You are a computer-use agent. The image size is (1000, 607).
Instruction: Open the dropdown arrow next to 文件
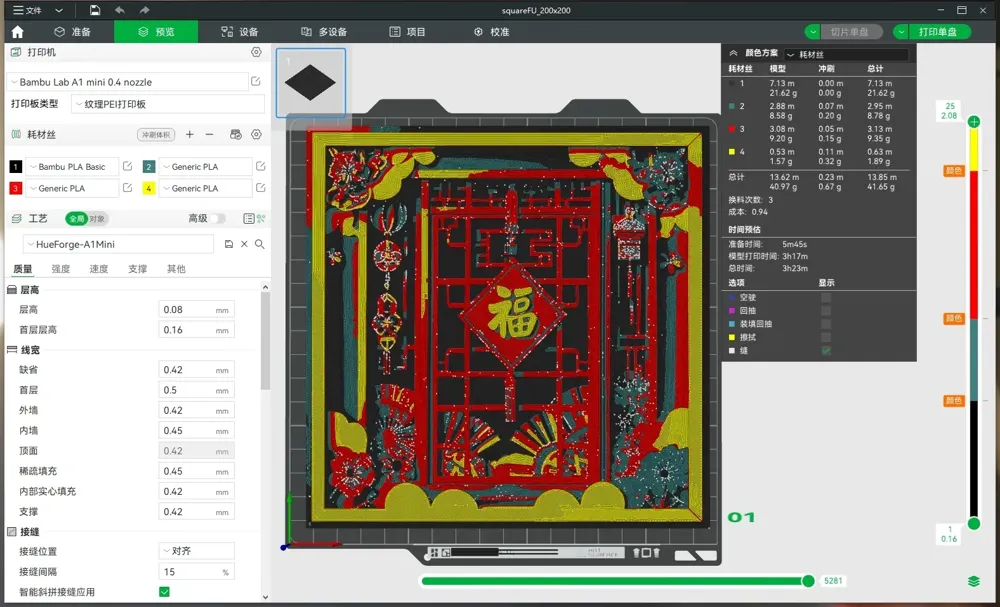[x=59, y=10]
